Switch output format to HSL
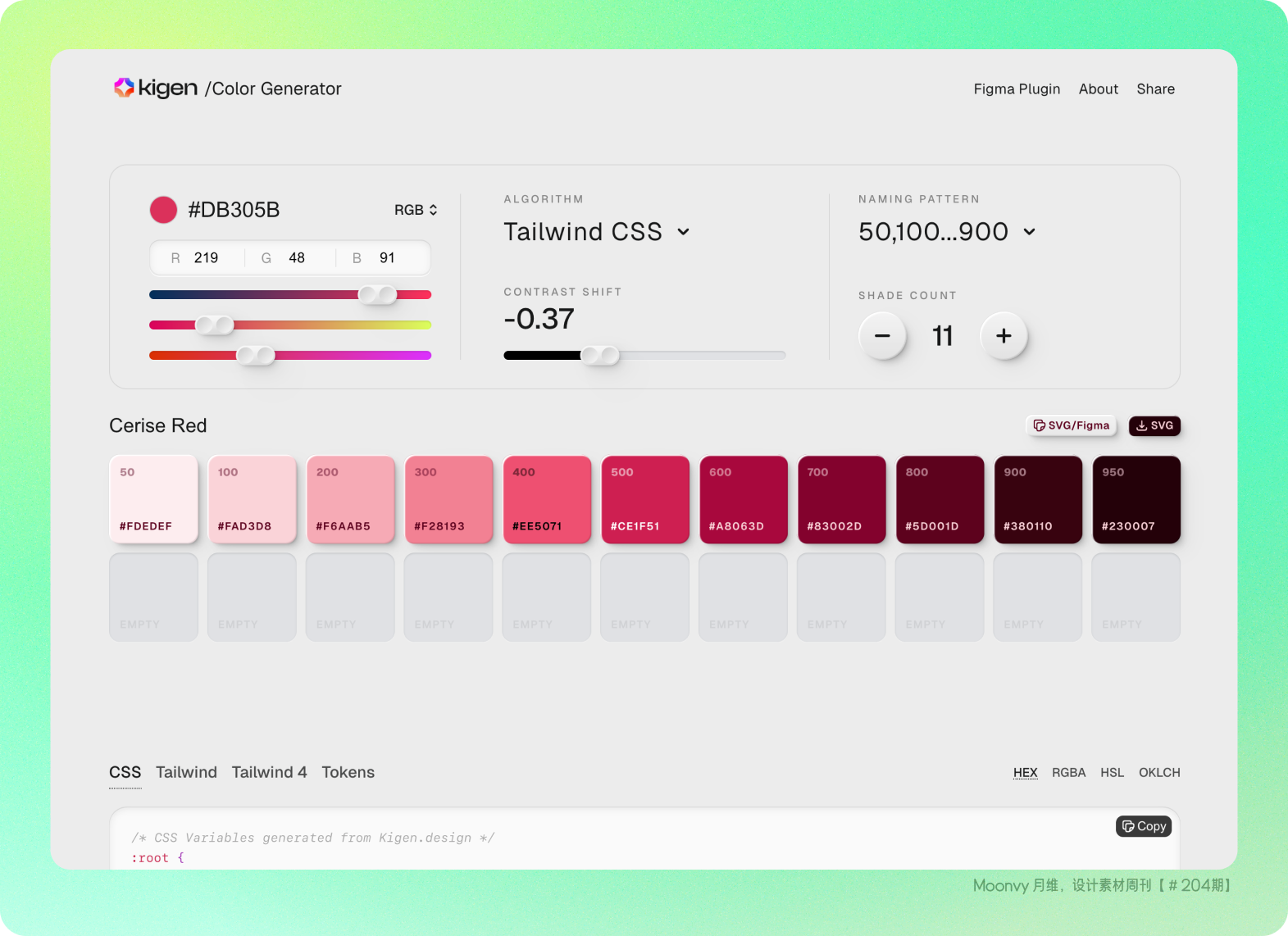 1112,772
